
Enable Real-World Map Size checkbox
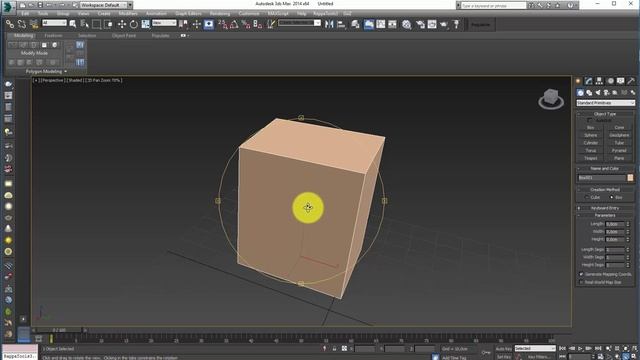pos(581,282)
